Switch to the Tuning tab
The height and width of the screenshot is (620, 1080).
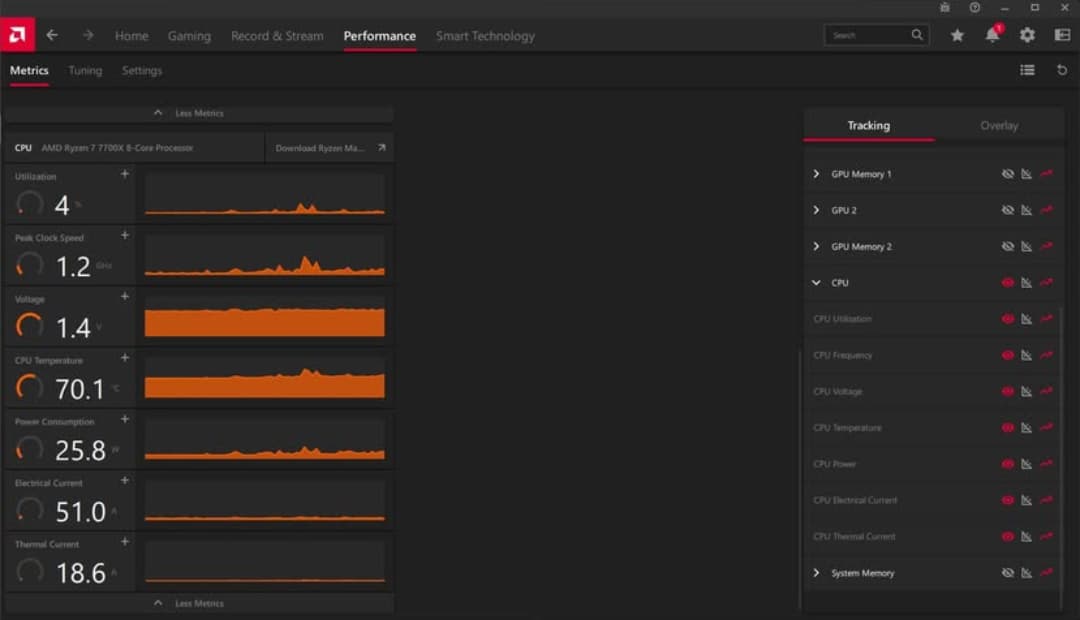[x=85, y=70]
